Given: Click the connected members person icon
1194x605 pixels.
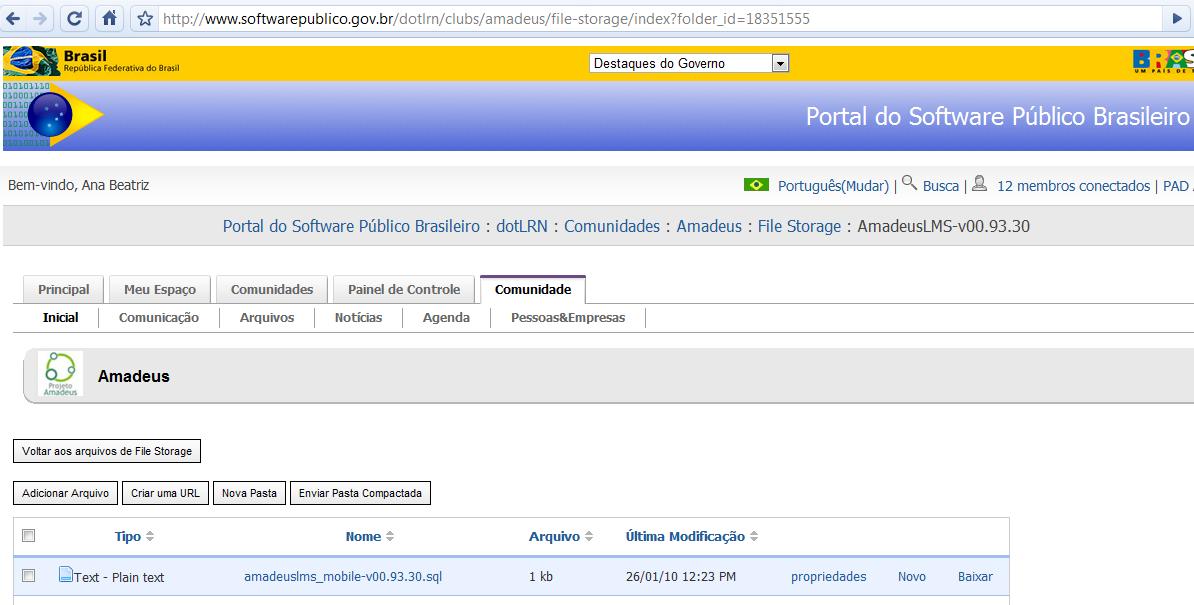Looking at the screenshot, I should pos(980,183).
